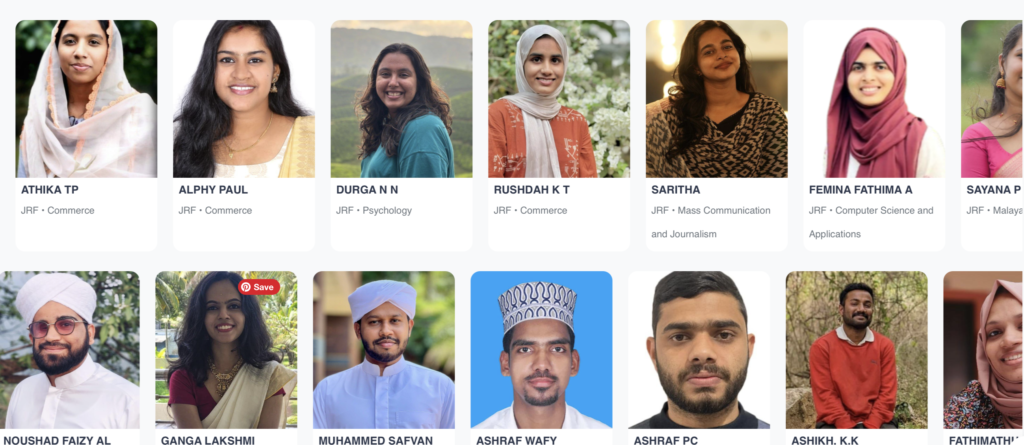Select Ashraf PC's profile photo
This screenshot has width=1024, height=445.
pyautogui.click(x=699, y=350)
